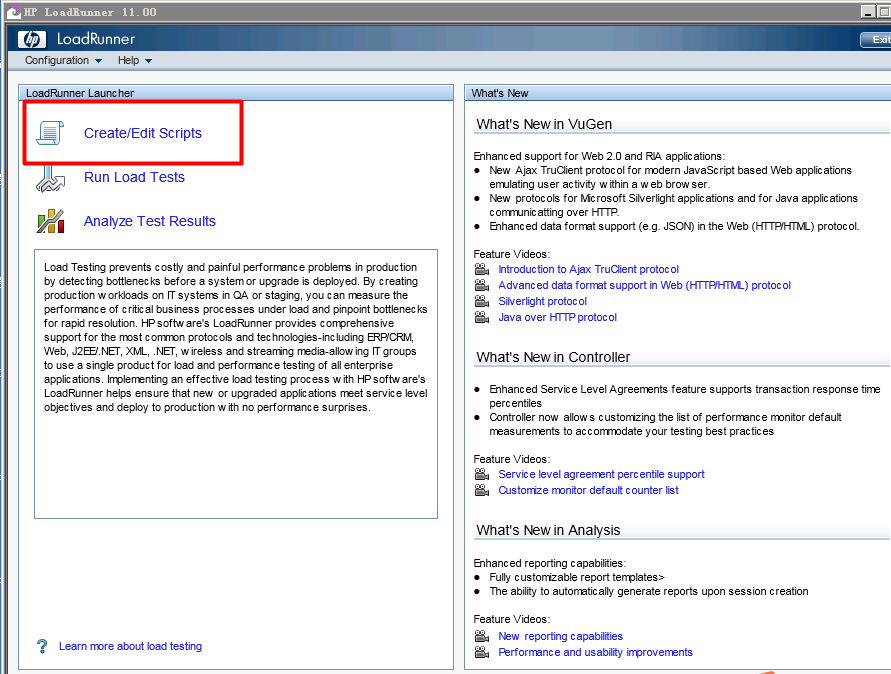Click video icon beside Java over HTTP protocol
Image resolution: width=891 pixels, height=674 pixels.
click(482, 317)
